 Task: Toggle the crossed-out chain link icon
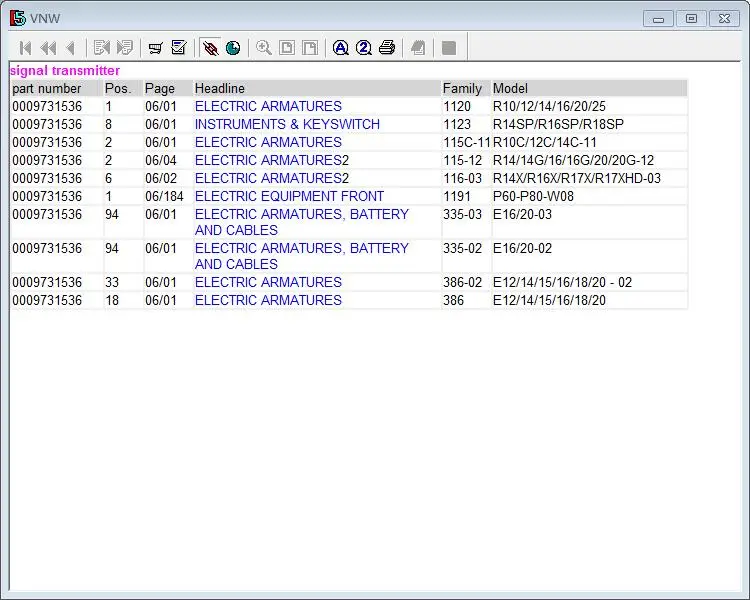tap(210, 48)
